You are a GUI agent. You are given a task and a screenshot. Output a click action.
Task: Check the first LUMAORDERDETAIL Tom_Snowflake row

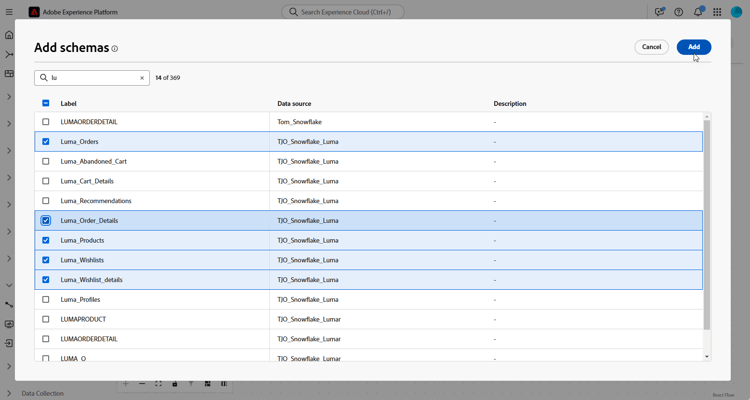click(x=45, y=122)
